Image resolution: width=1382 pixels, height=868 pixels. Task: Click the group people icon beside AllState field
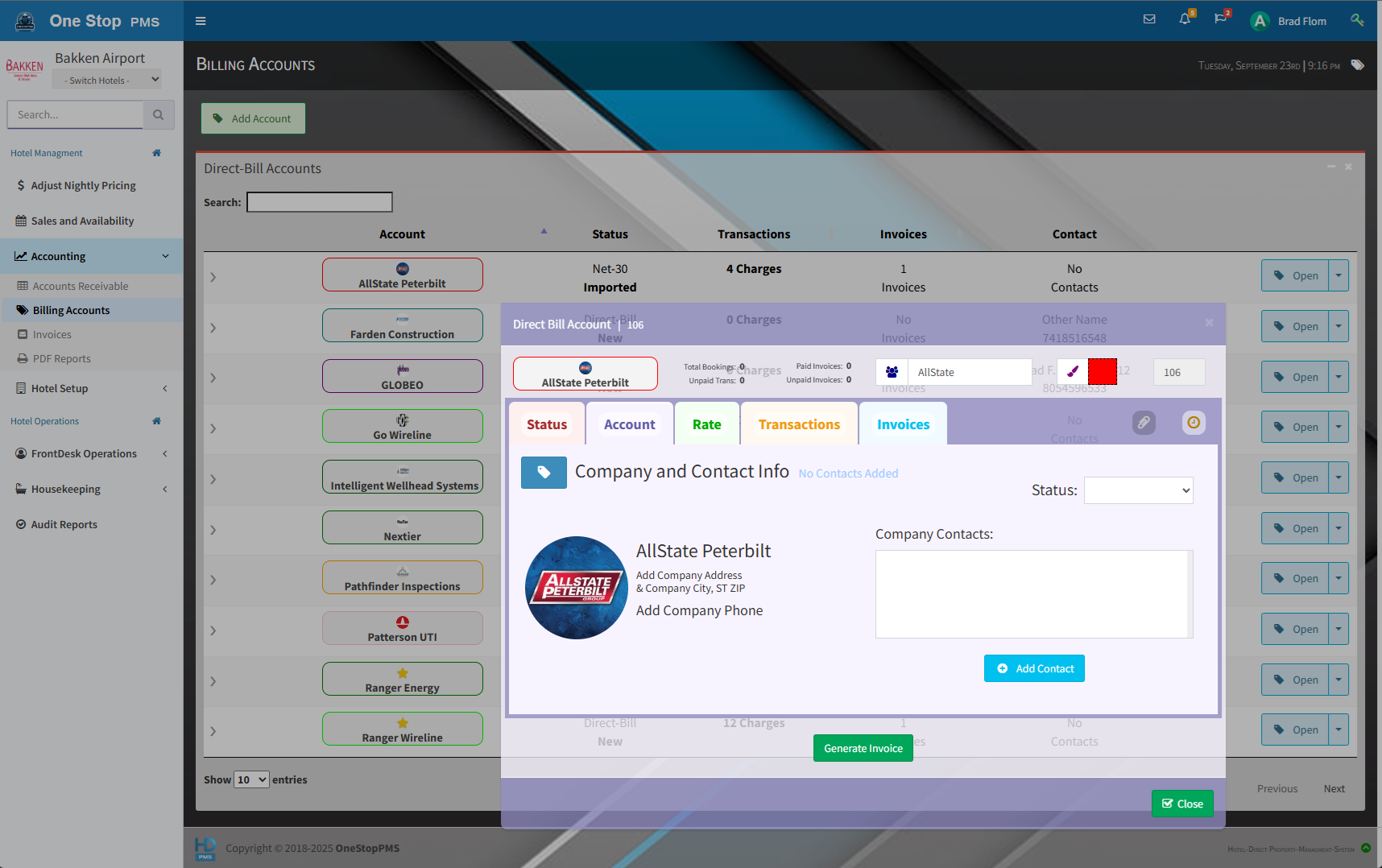click(892, 372)
